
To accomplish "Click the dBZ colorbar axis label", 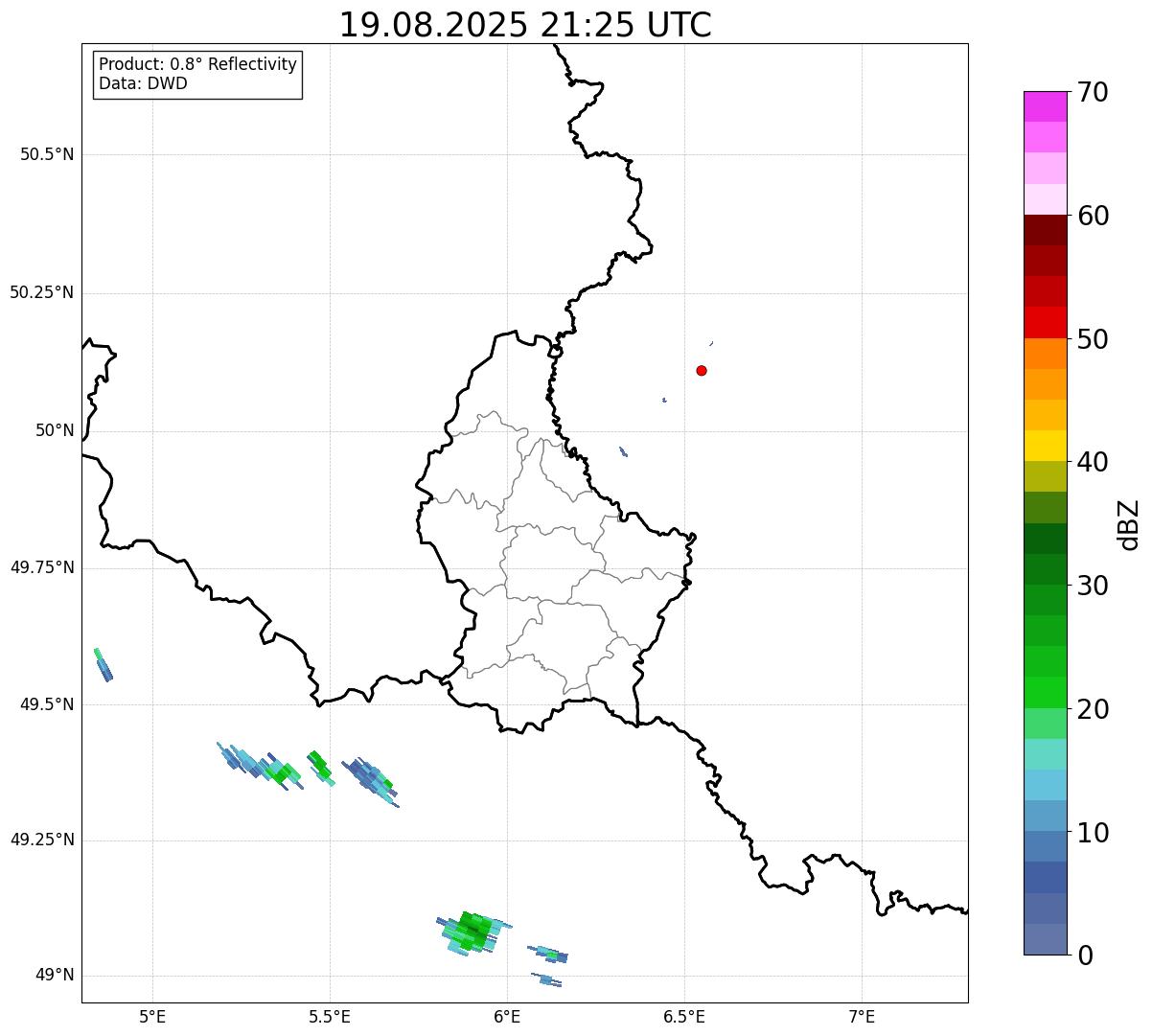I will tap(1129, 523).
